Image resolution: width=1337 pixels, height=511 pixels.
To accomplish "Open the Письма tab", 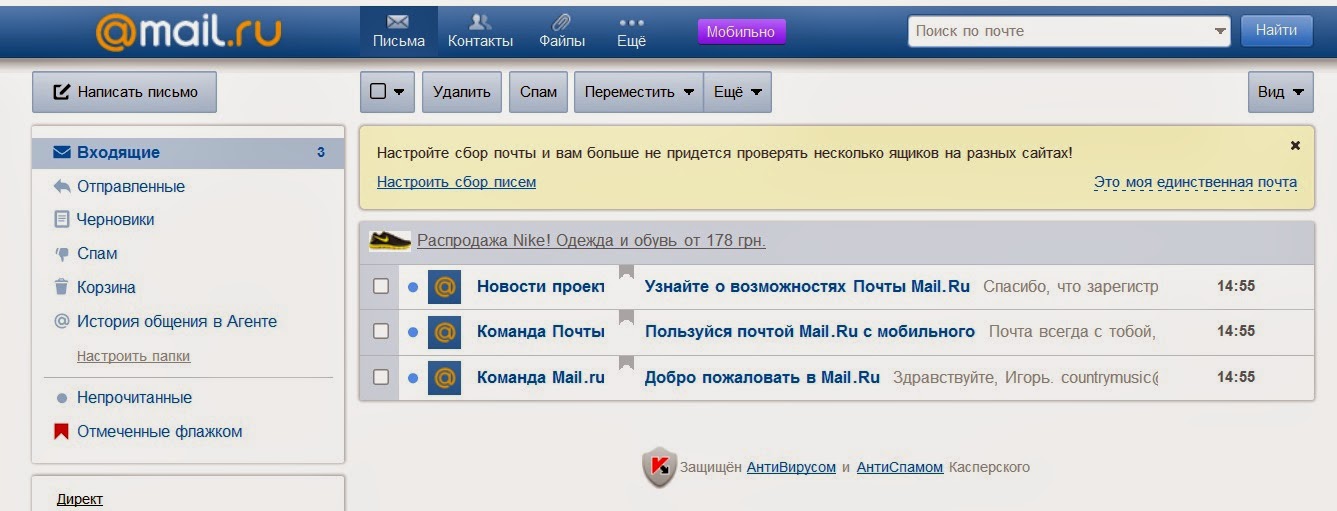I will (398, 31).
